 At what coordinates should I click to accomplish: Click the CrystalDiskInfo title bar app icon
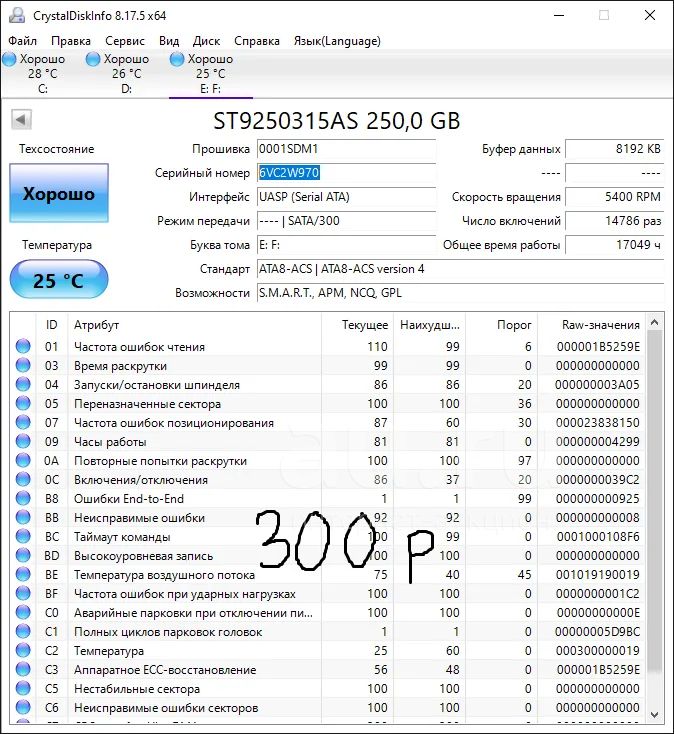(x=17, y=15)
